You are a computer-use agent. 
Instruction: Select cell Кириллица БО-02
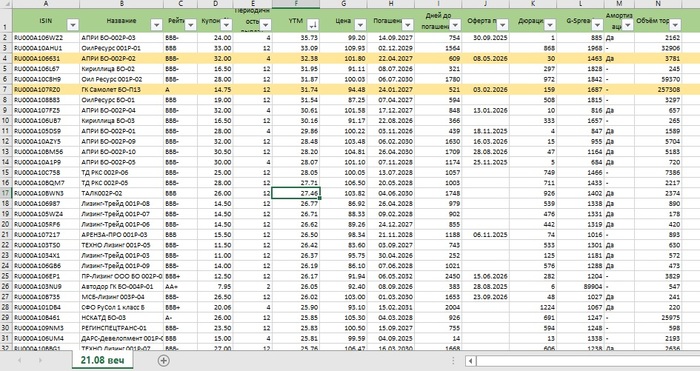[x=121, y=69]
